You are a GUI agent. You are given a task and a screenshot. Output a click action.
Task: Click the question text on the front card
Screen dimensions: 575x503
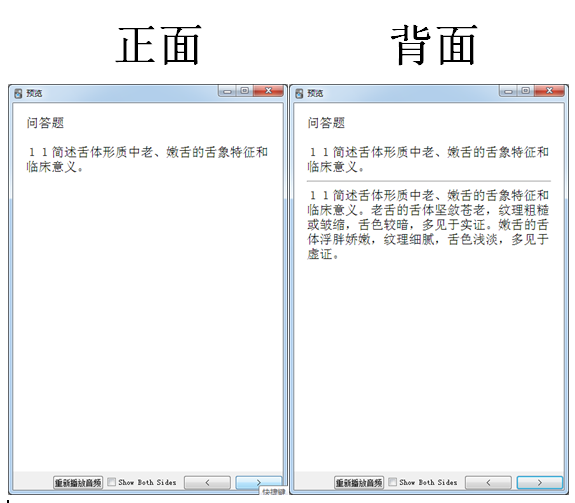click(x=147, y=159)
